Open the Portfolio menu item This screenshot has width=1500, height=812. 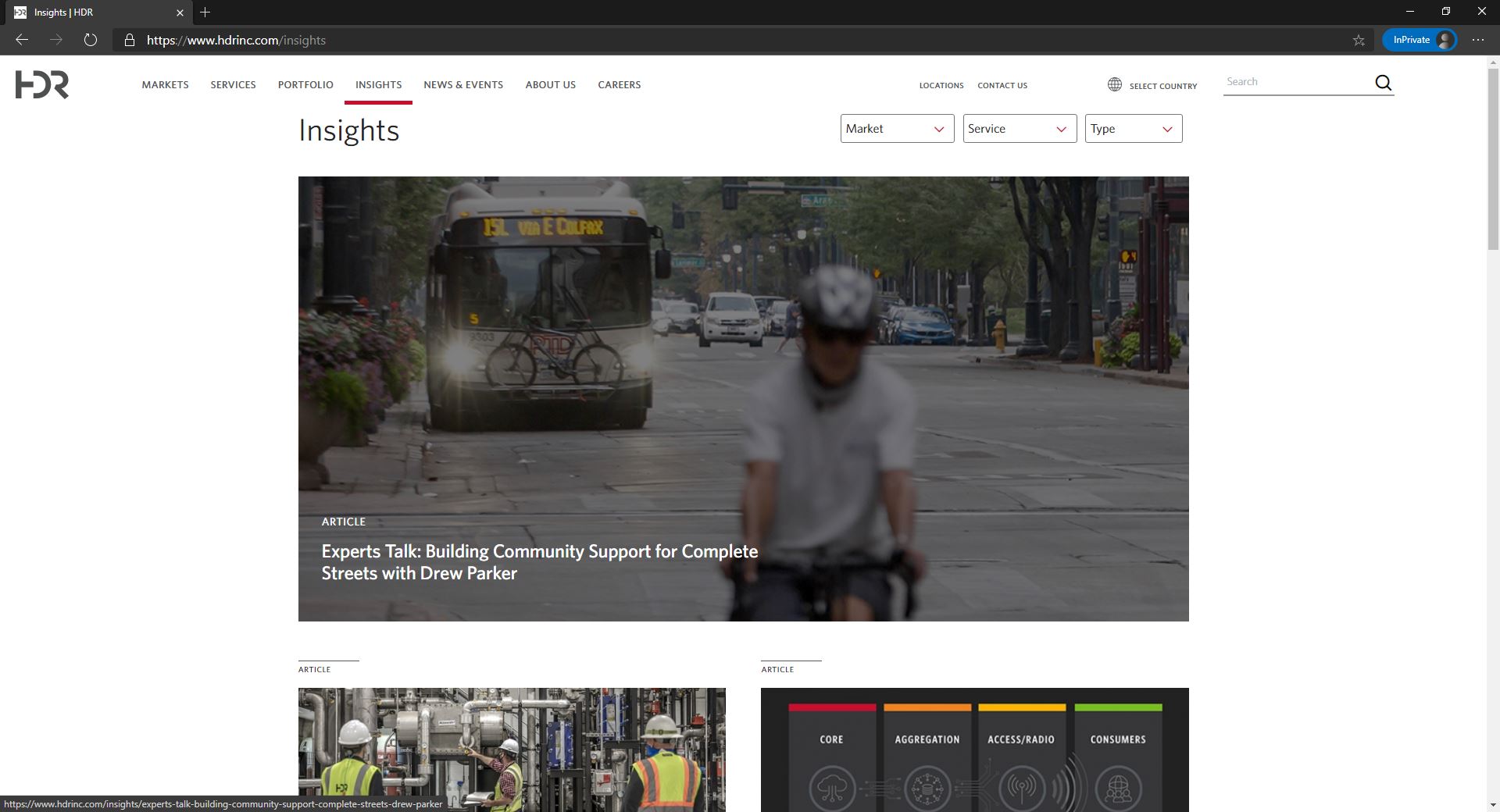[305, 84]
